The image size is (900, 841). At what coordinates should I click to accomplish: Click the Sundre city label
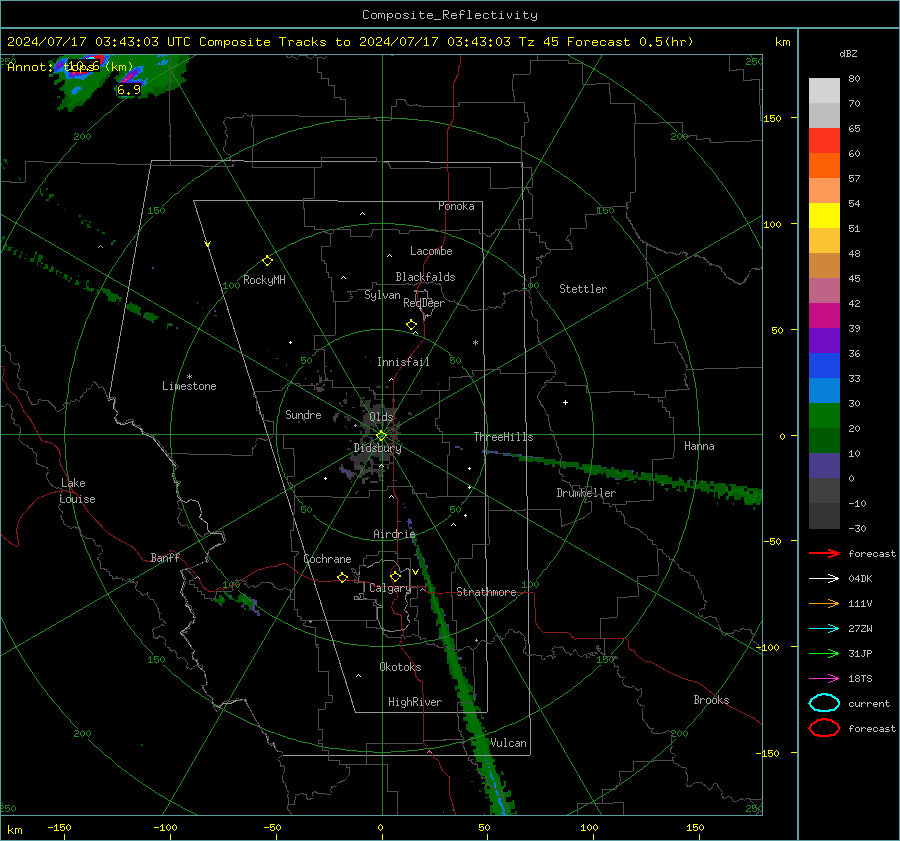coord(303,415)
